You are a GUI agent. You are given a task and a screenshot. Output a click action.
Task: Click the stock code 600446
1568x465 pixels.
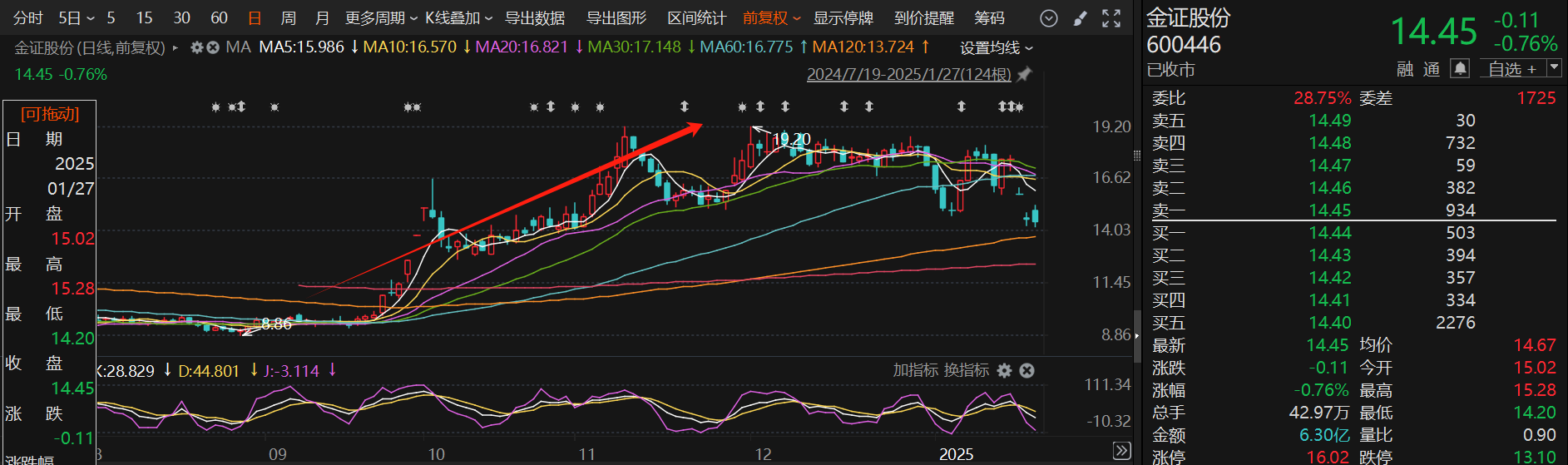[1184, 45]
